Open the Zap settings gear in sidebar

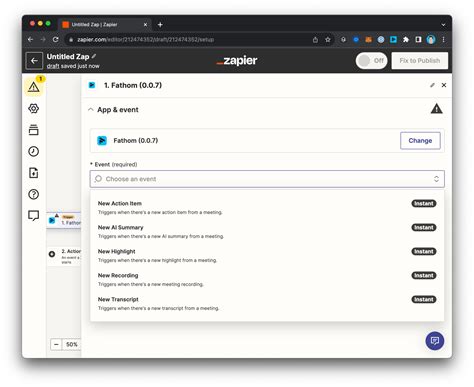point(34,108)
